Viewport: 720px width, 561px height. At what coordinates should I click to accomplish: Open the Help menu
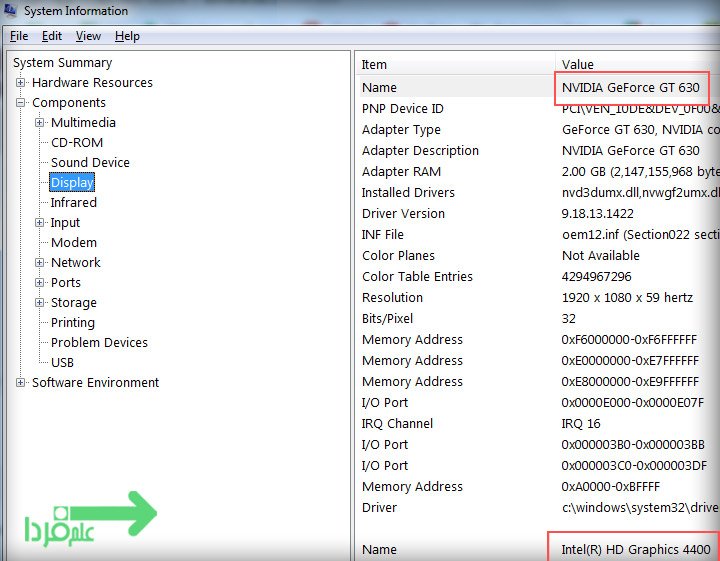pyautogui.click(x=127, y=36)
